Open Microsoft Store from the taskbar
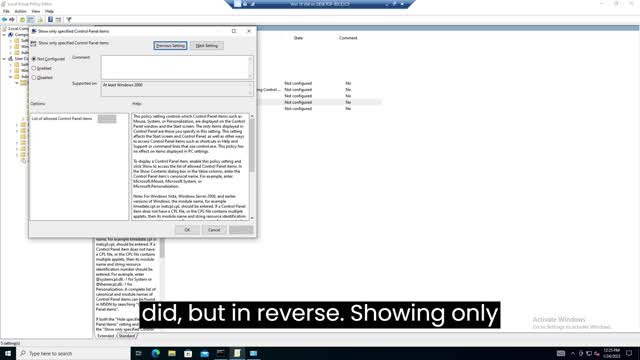 pos(188,353)
